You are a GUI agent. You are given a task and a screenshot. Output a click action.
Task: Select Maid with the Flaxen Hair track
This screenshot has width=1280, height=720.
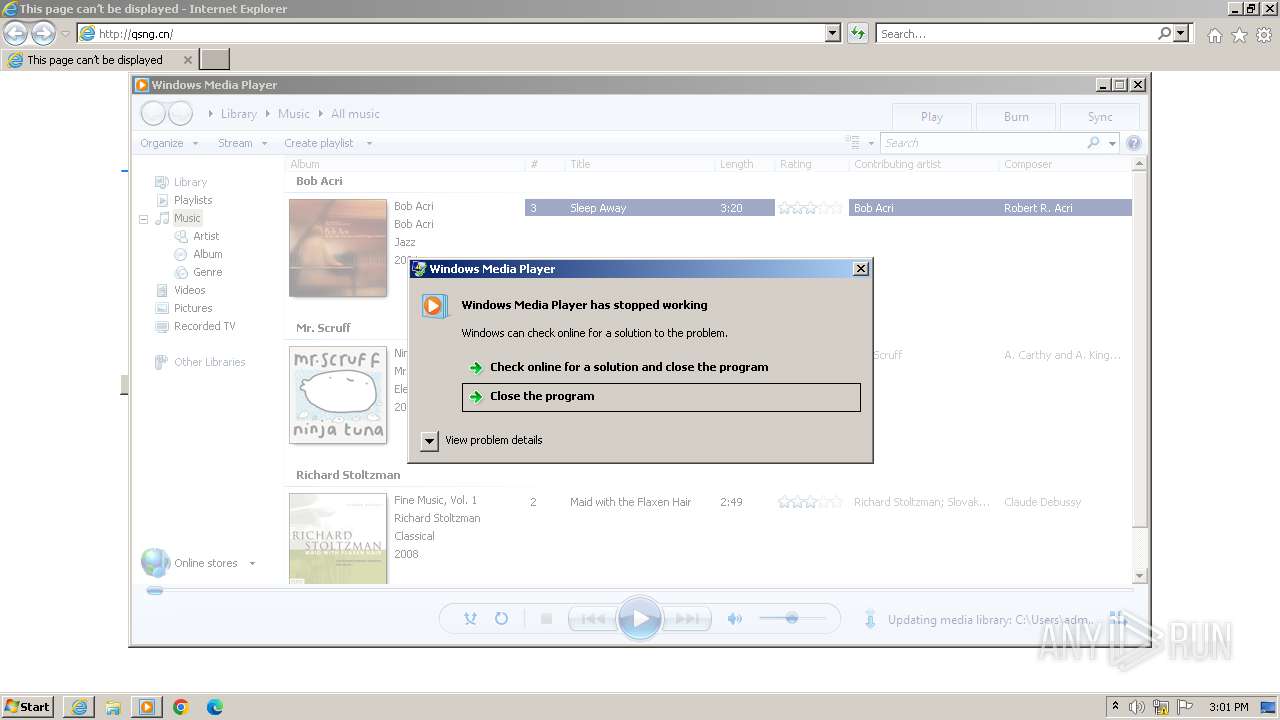828,502
